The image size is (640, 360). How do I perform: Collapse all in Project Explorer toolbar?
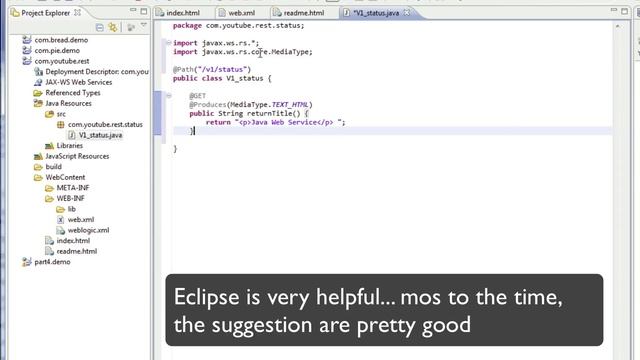click(99, 27)
